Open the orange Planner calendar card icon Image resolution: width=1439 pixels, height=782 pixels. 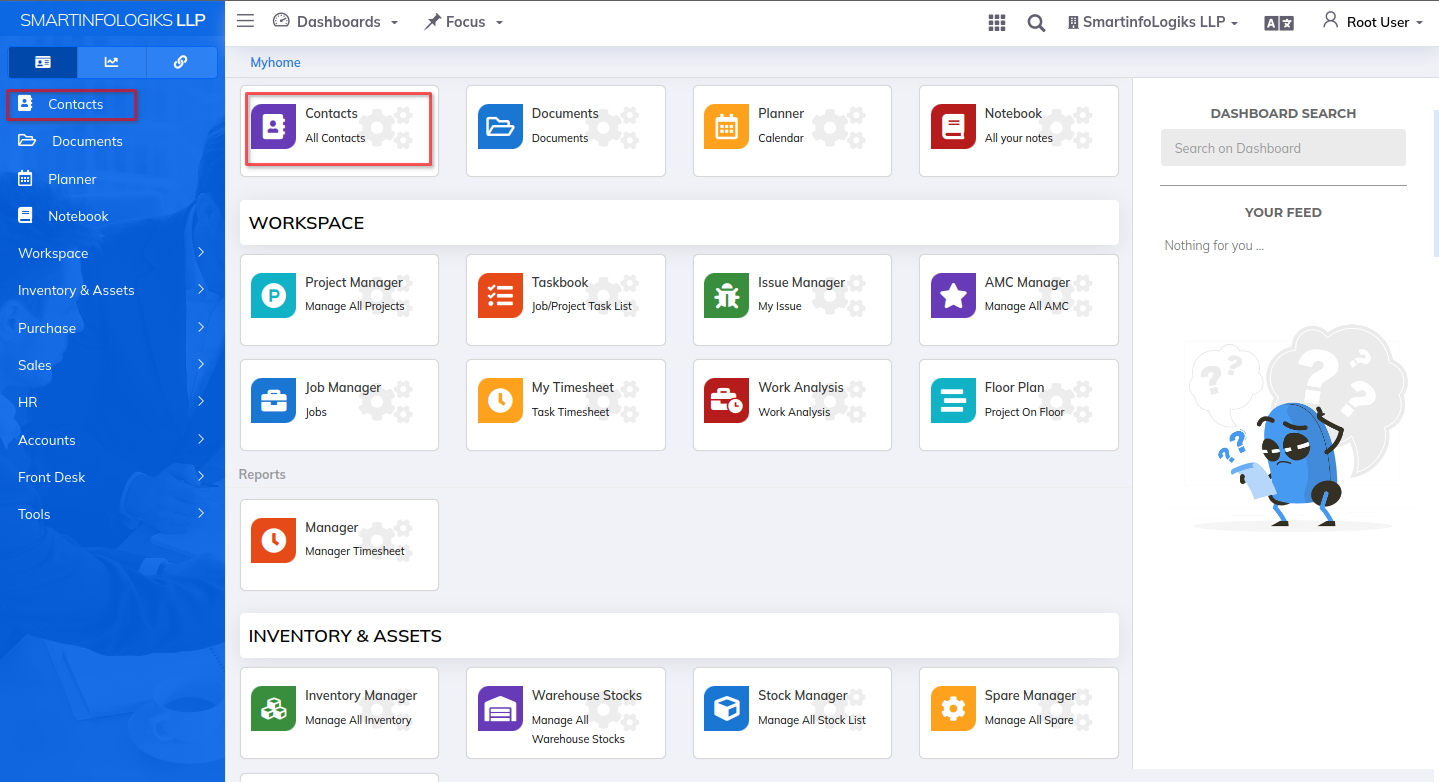coord(726,127)
